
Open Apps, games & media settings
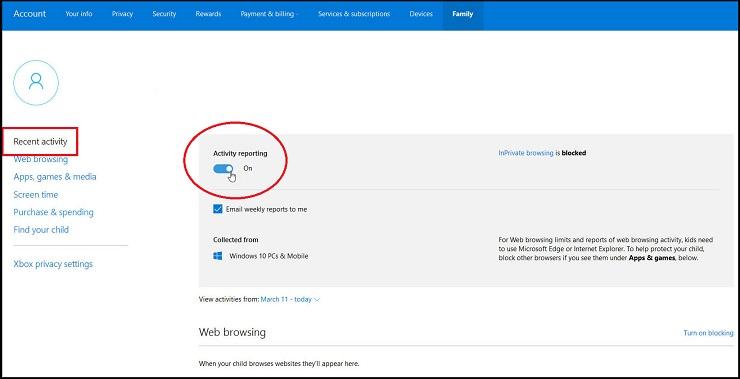pos(55,177)
